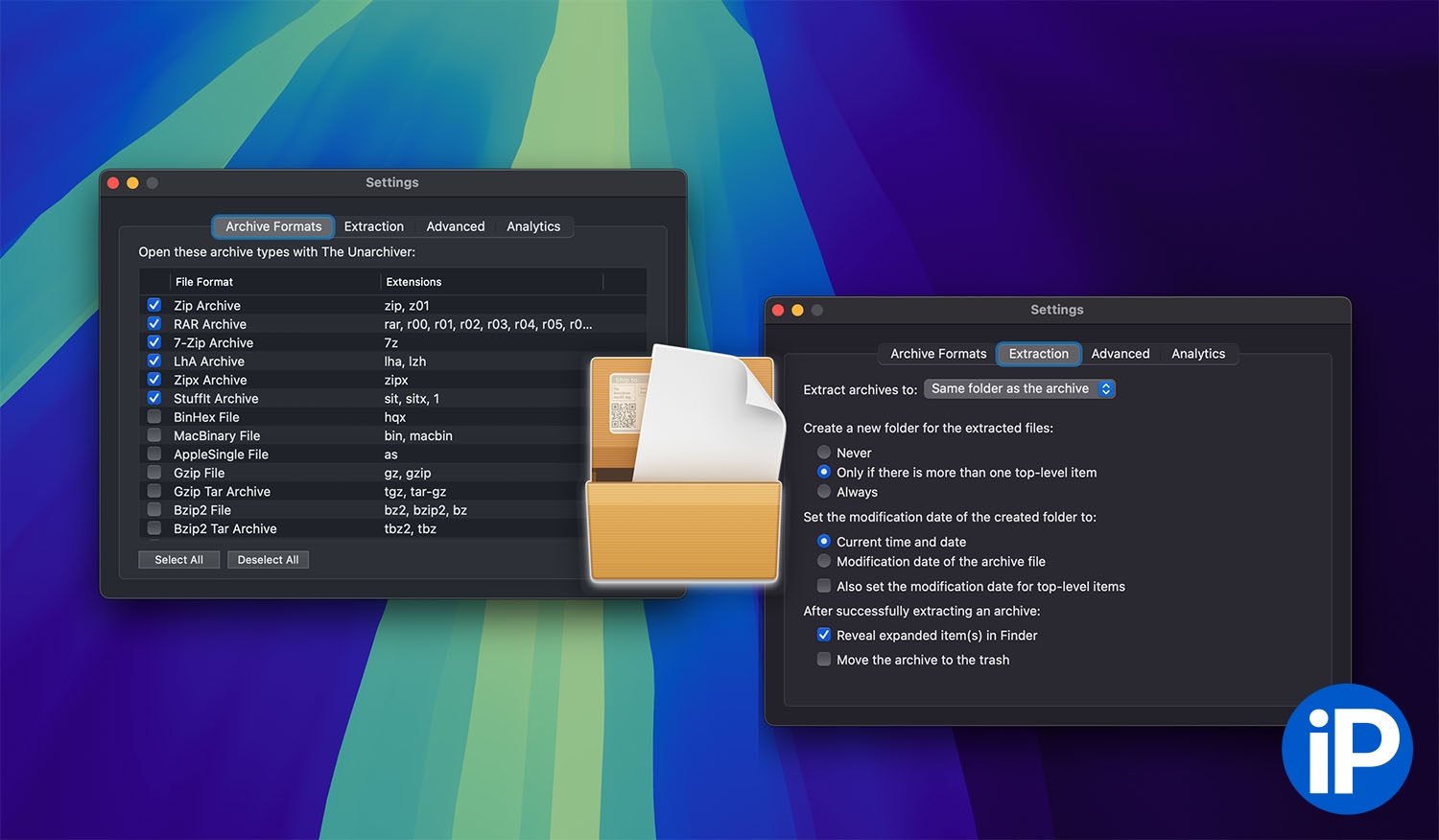Check the Gzip File checkbox
The image size is (1439, 840).
pos(153,473)
